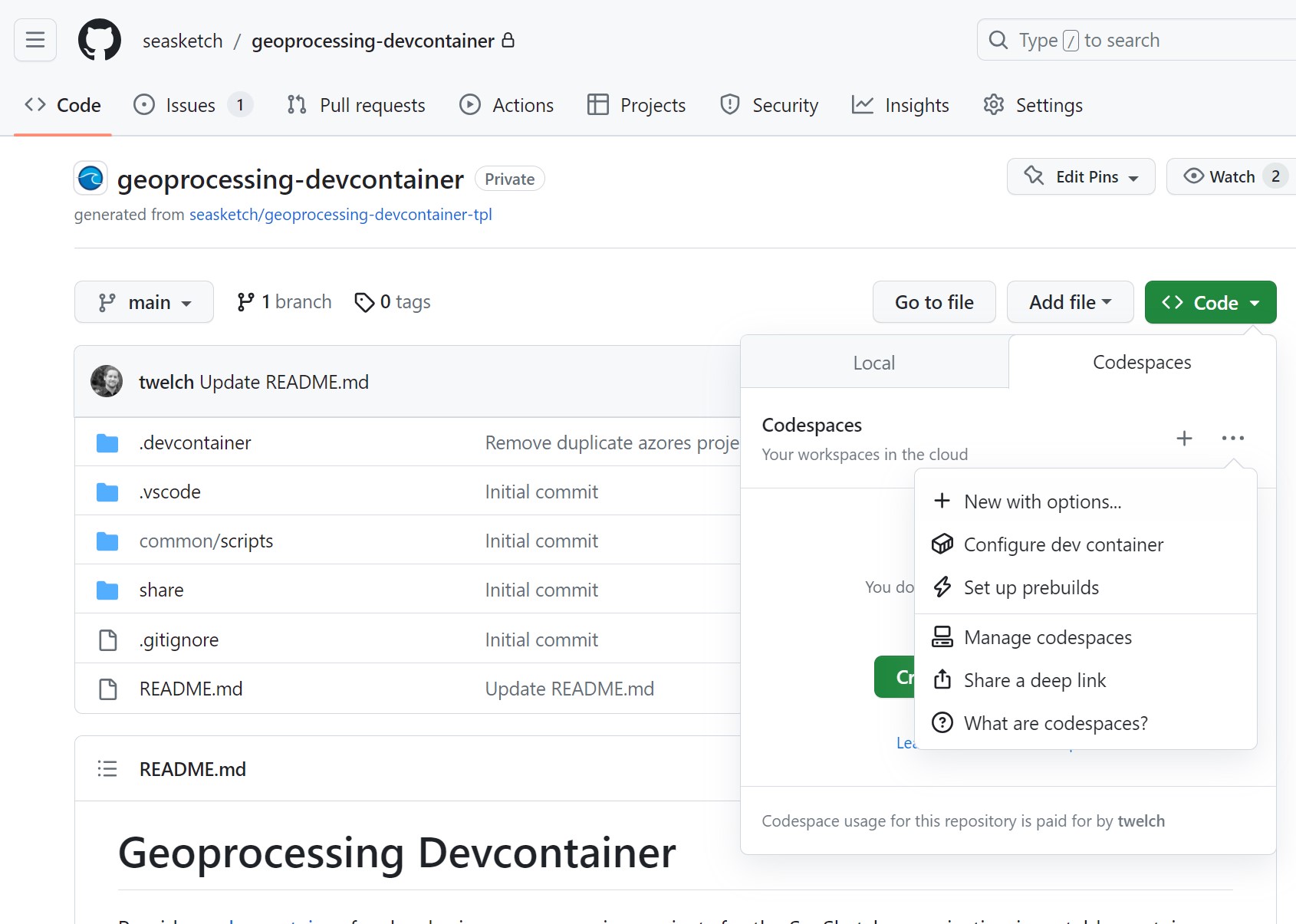The width and height of the screenshot is (1296, 924).
Task: Expand the main branch dropdown
Action: tap(144, 302)
